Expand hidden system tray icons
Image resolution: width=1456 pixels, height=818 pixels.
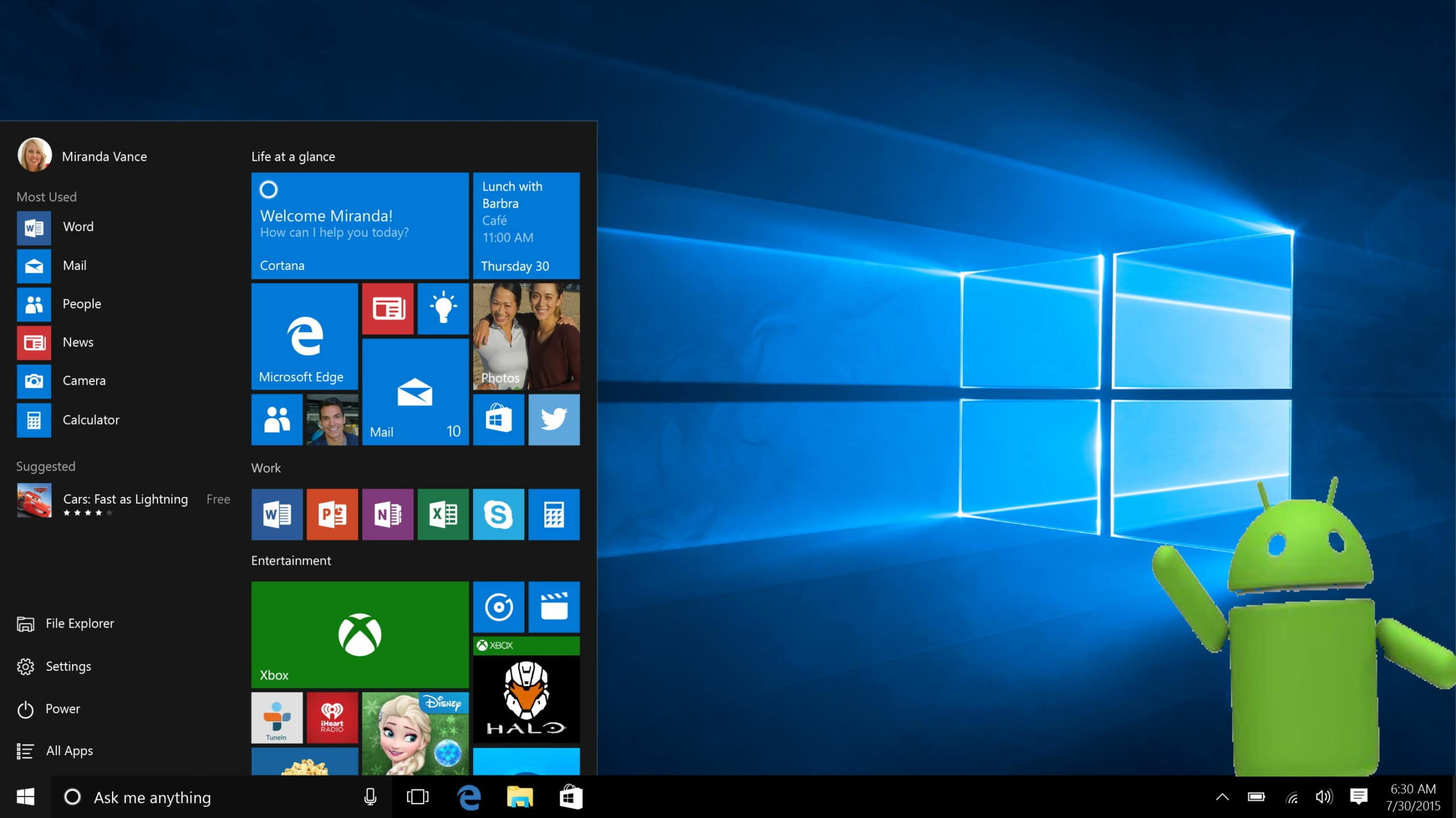pos(1222,797)
